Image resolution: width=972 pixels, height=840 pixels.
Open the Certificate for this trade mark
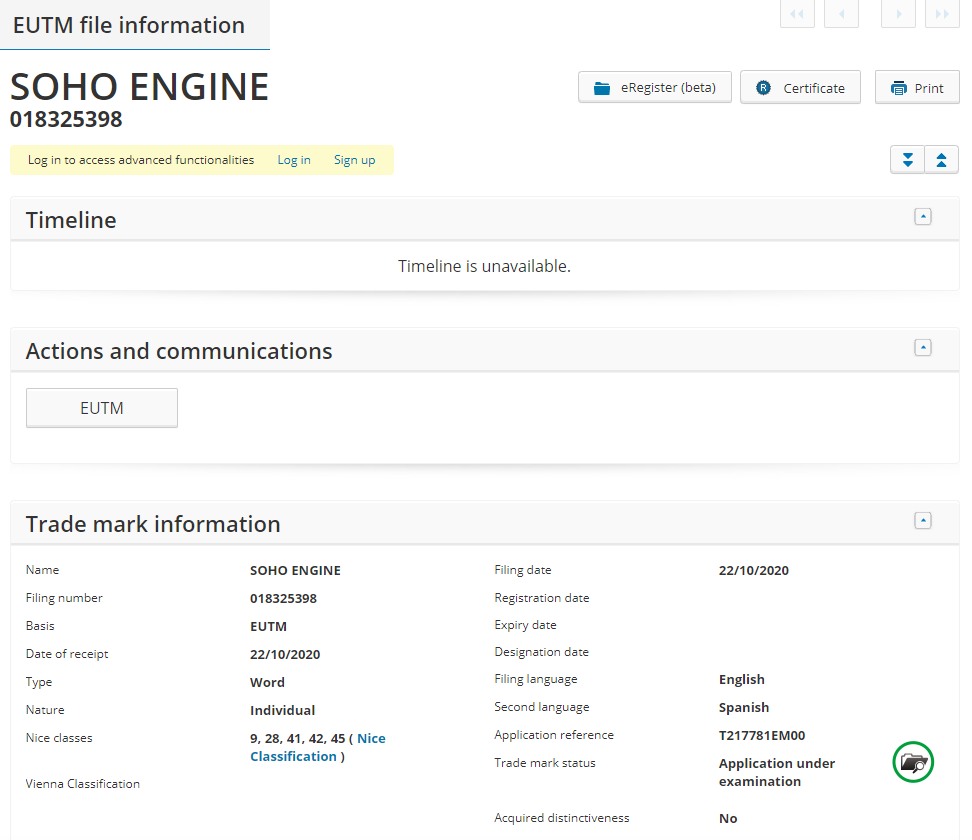[x=800, y=88]
